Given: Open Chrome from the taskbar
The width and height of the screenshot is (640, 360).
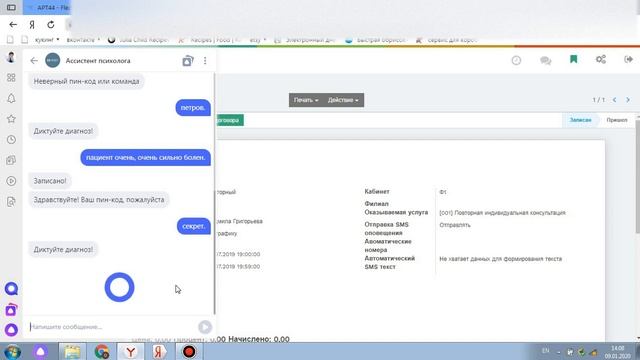Looking at the screenshot, I should tap(102, 351).
